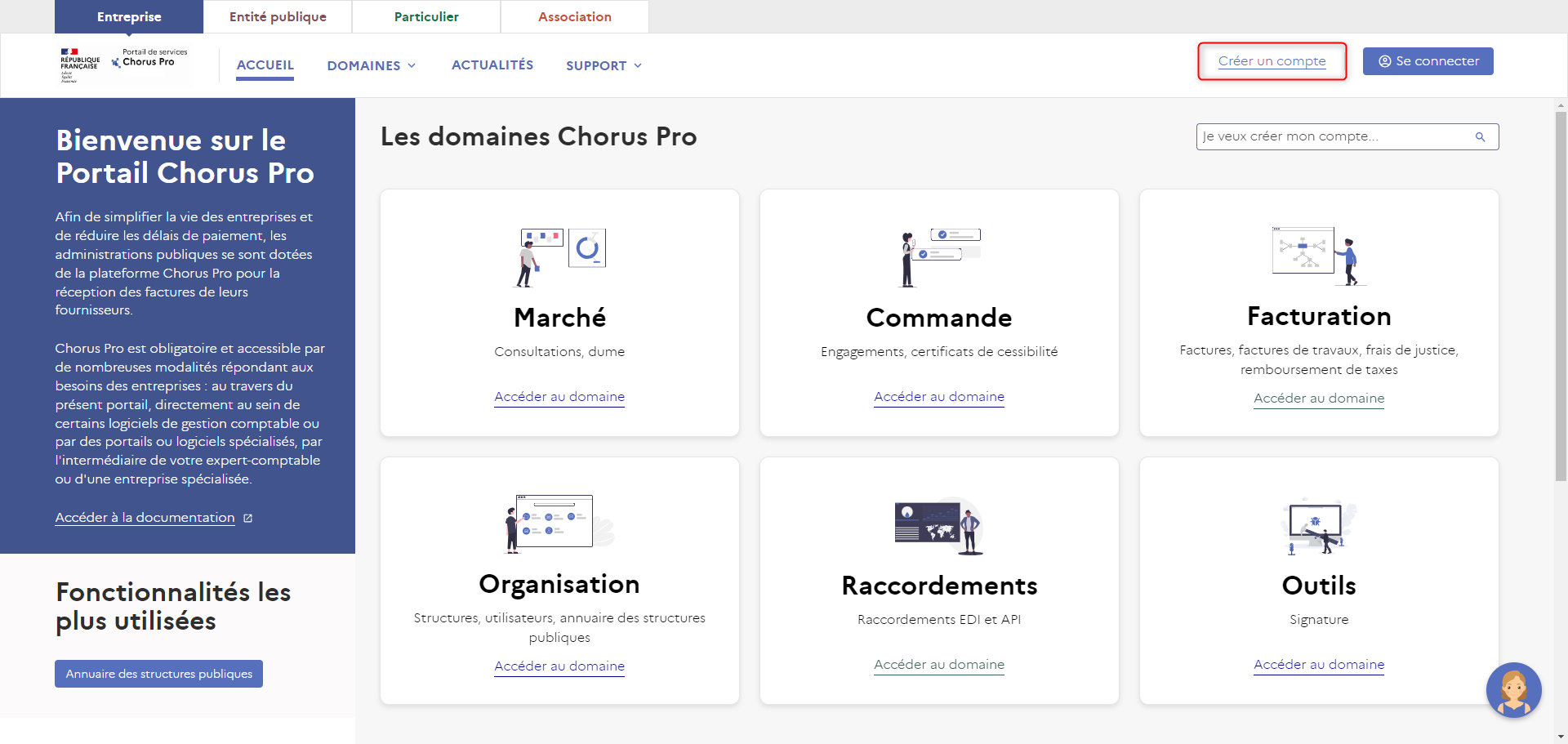Click the page vertical scrollbar
Screen dimensions: 1568x744
point(1561,296)
